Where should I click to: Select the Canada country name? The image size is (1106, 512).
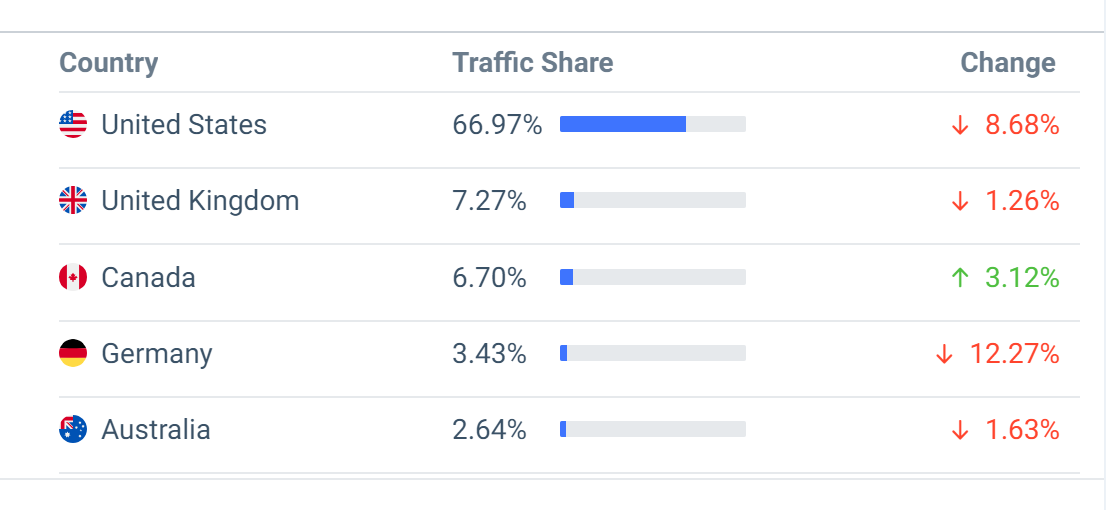pos(148,278)
